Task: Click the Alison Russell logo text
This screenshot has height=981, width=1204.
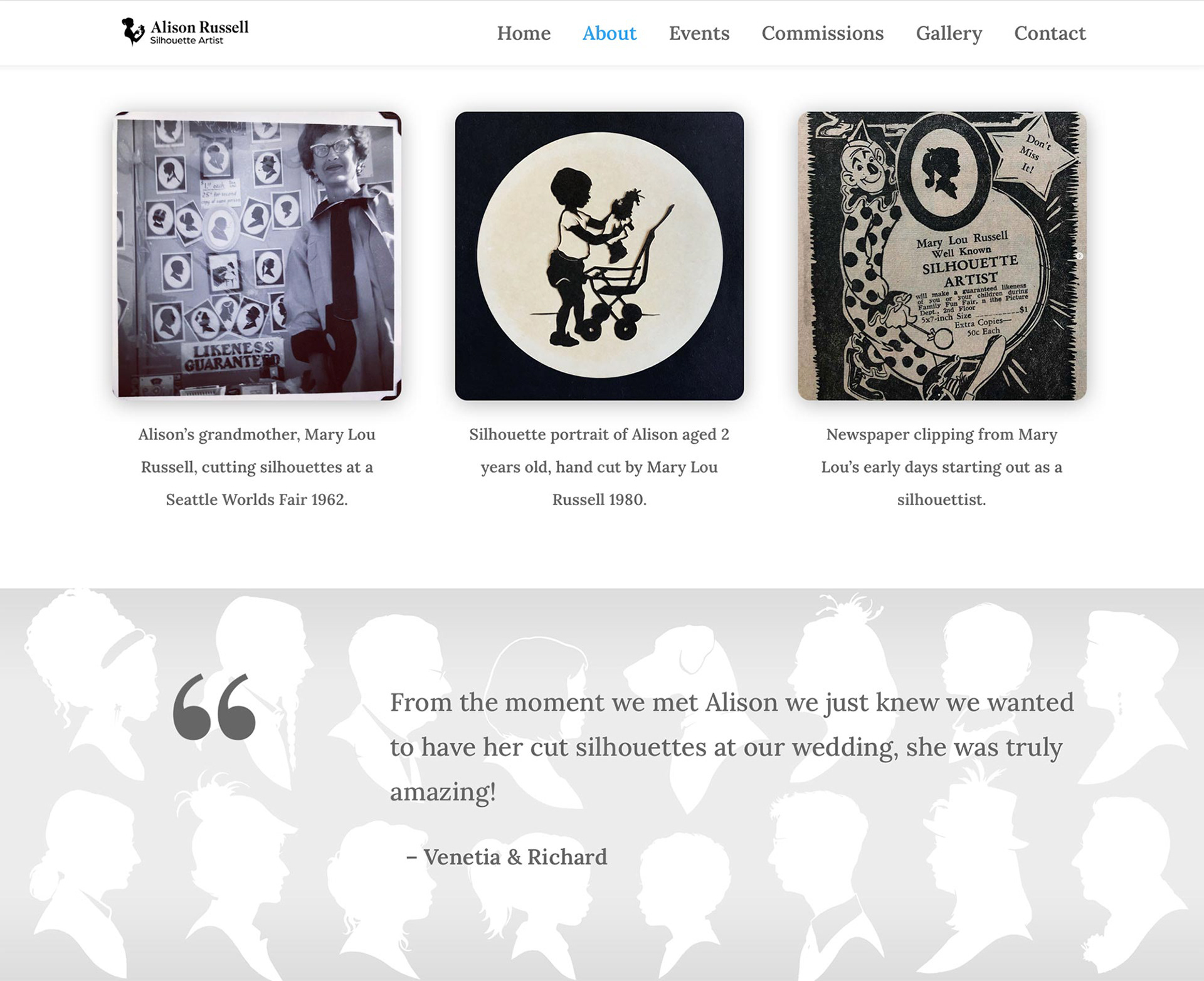Action: (x=199, y=27)
